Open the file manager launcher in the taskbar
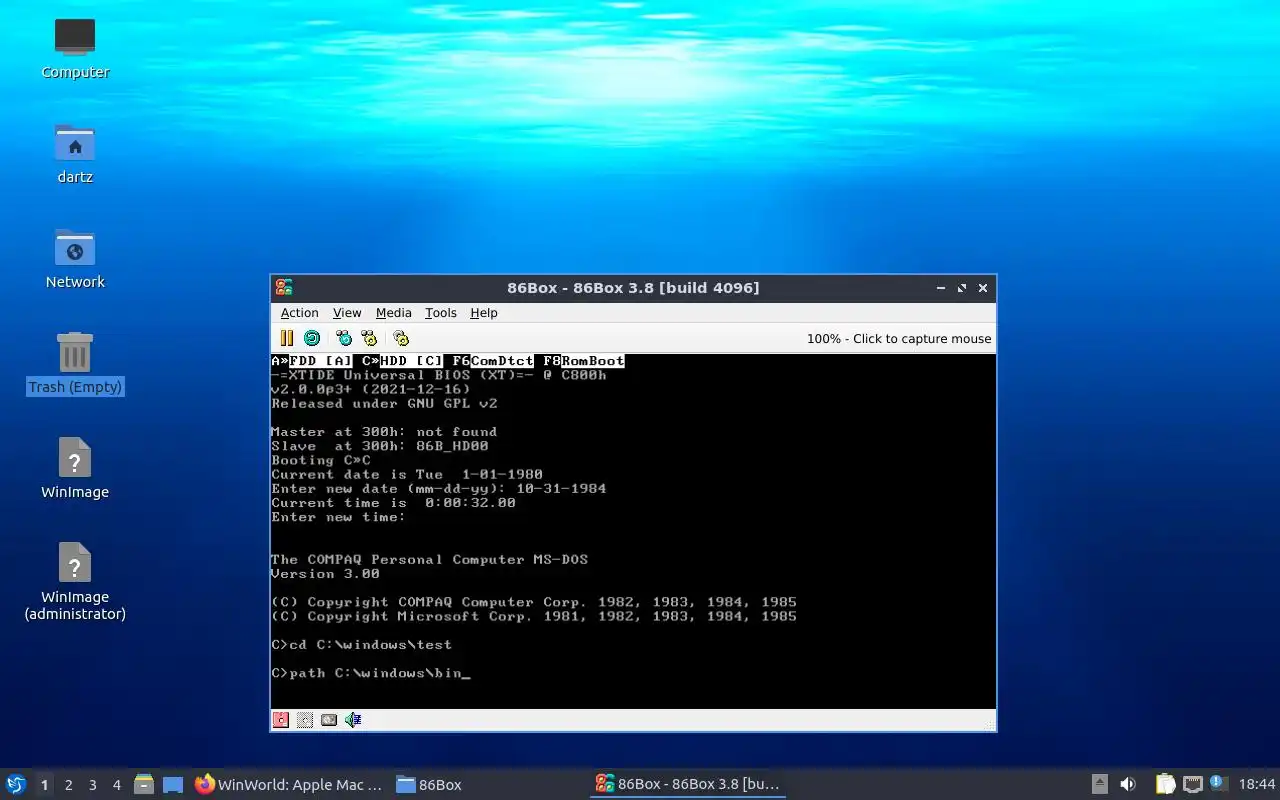The height and width of the screenshot is (800, 1280). pos(143,785)
